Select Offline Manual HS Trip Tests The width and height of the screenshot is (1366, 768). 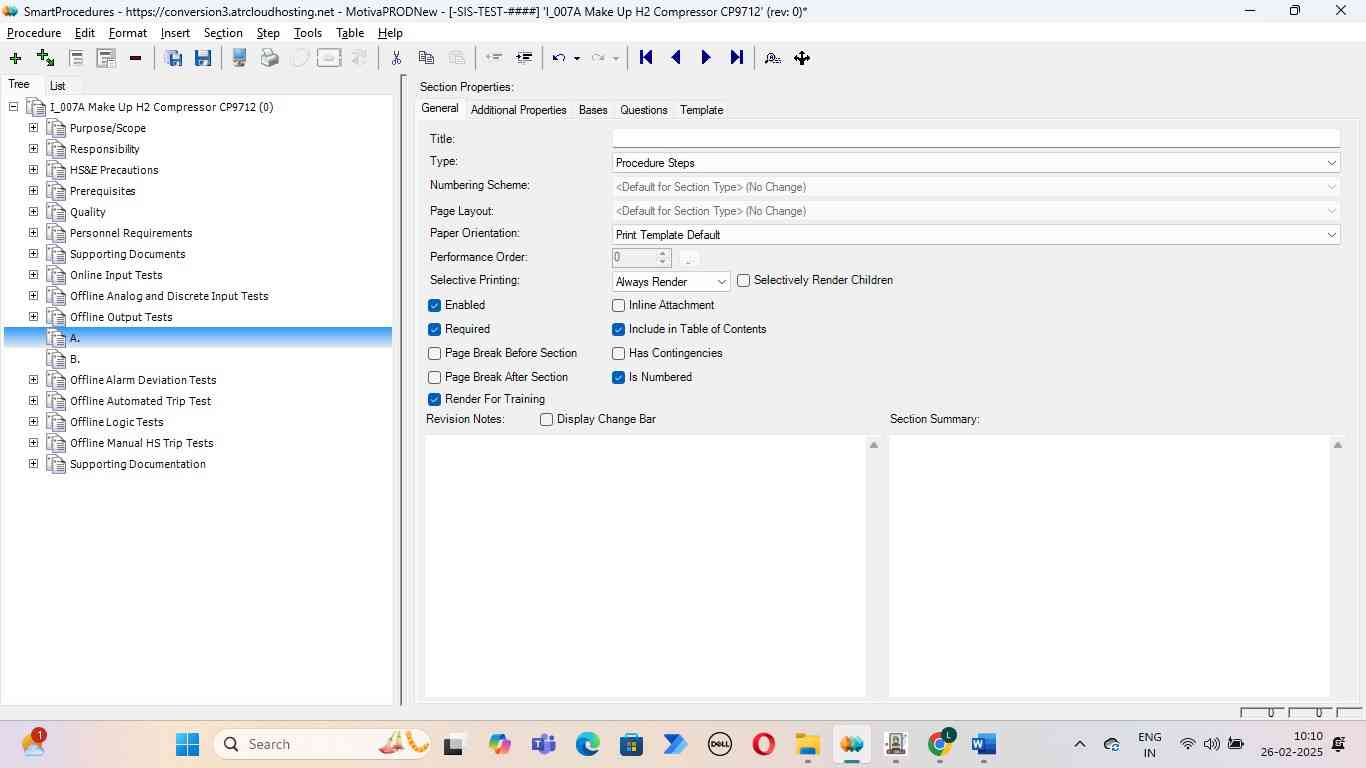141,443
